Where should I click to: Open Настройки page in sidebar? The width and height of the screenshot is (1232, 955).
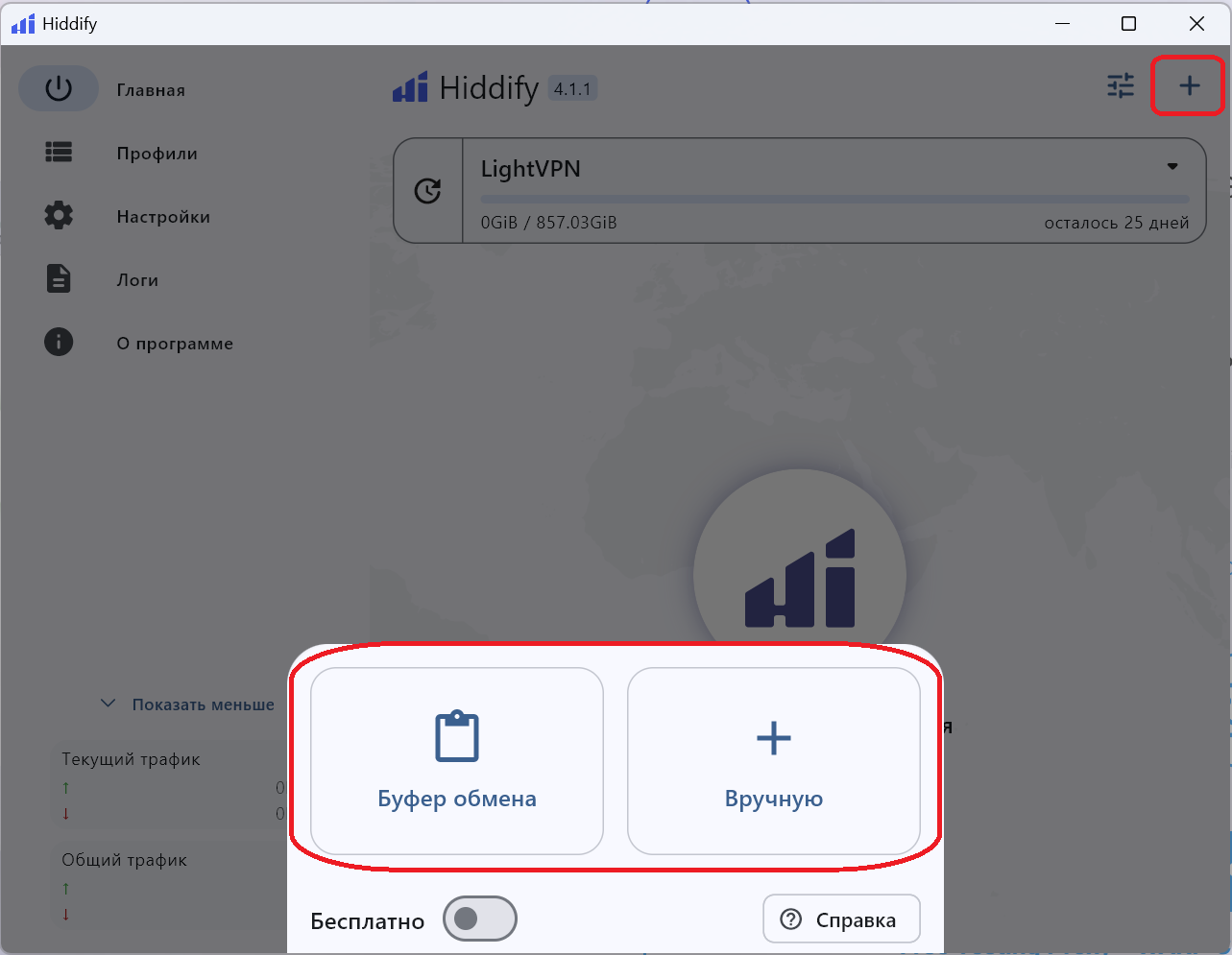click(163, 217)
